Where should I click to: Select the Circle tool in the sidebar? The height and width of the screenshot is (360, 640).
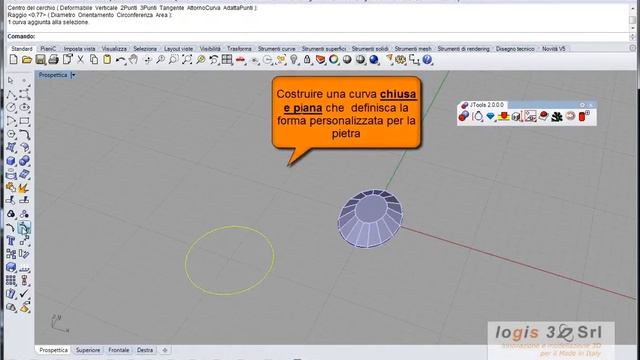click(x=11, y=108)
